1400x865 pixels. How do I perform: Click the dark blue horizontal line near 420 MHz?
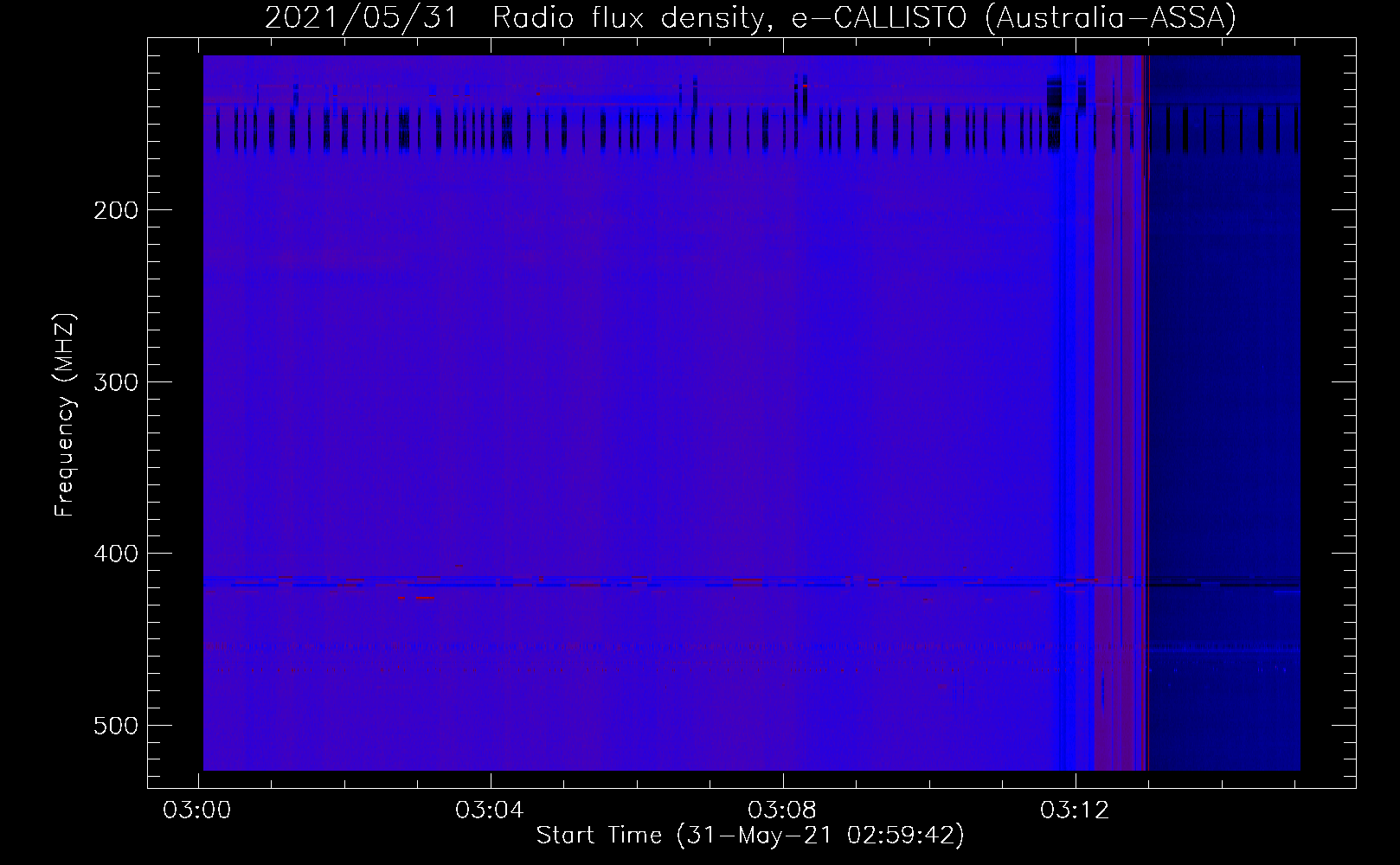point(752,586)
